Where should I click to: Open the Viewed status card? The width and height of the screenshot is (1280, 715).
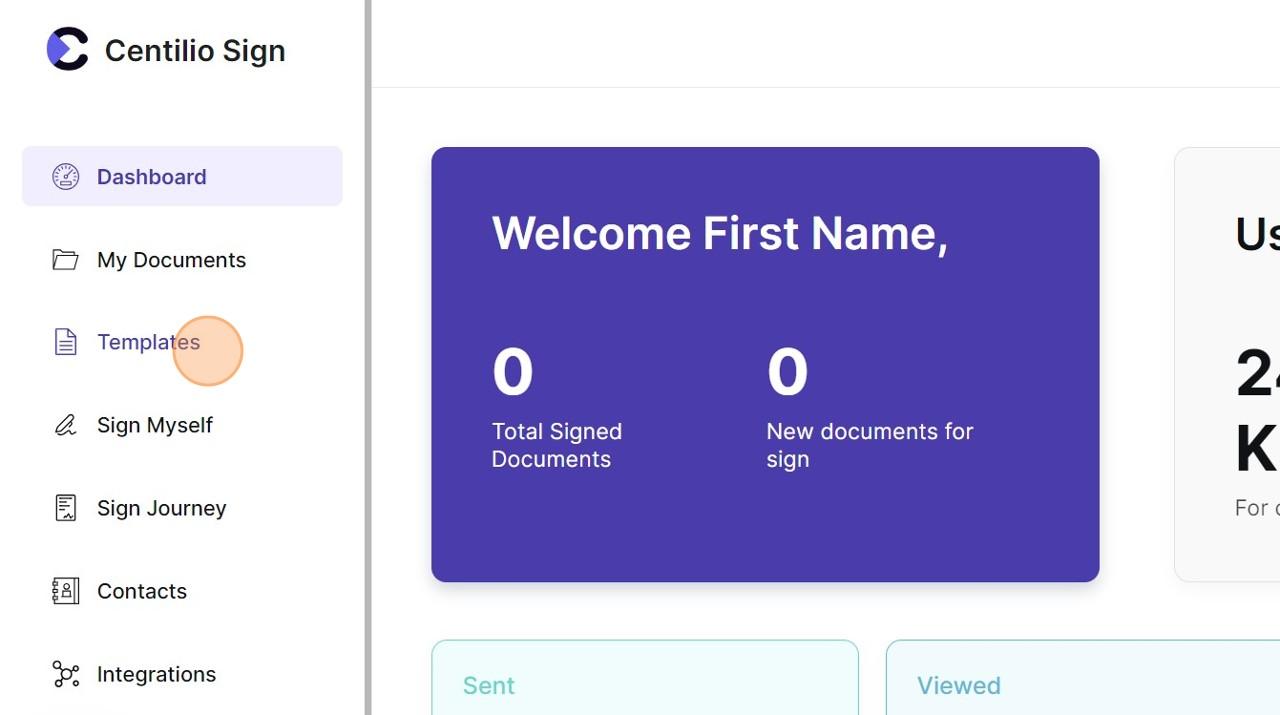1080,680
